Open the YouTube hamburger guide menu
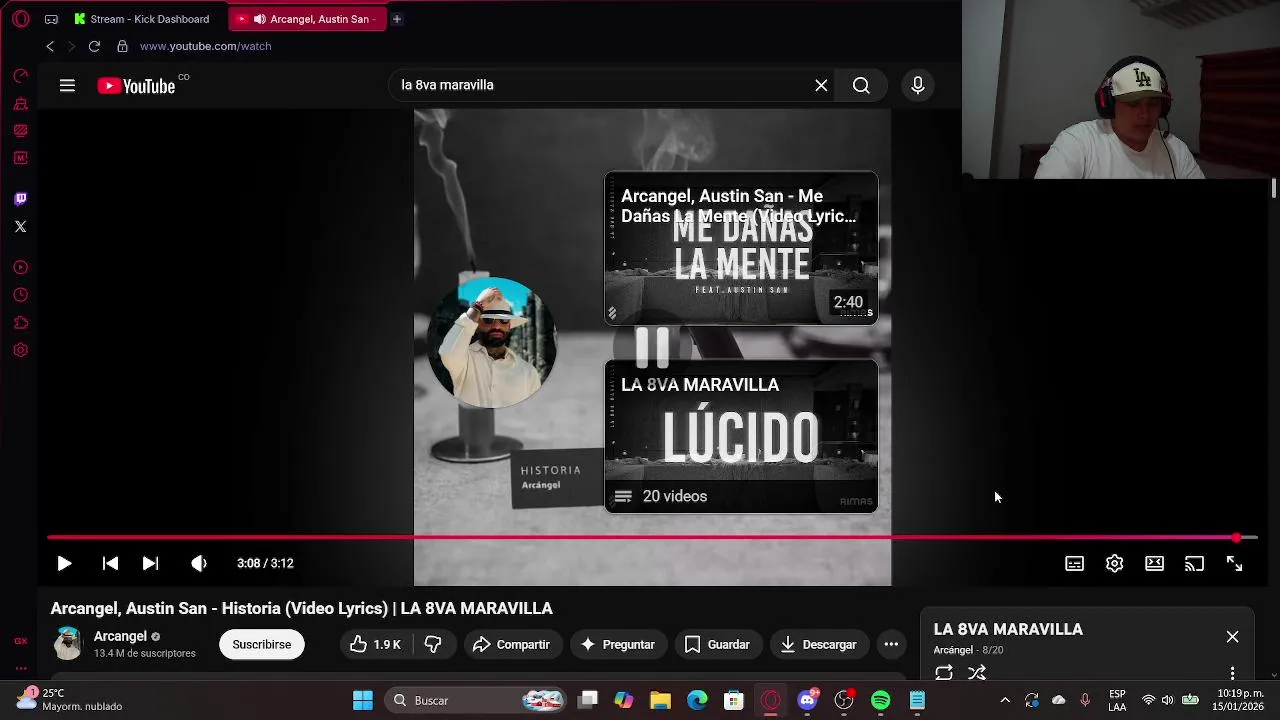The height and width of the screenshot is (720, 1280). 67,86
